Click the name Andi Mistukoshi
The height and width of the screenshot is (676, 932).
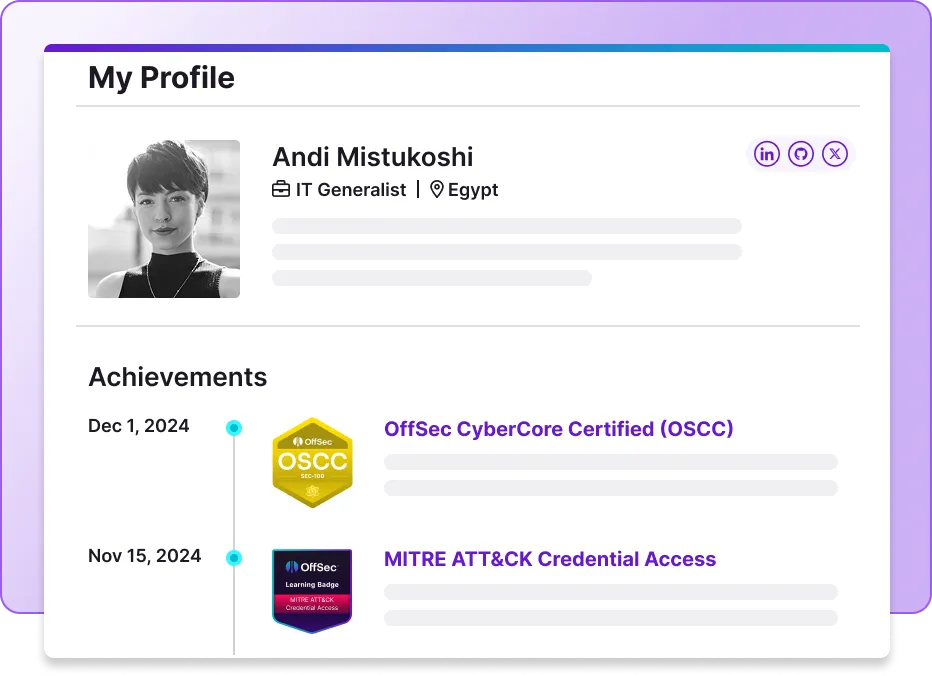click(372, 157)
